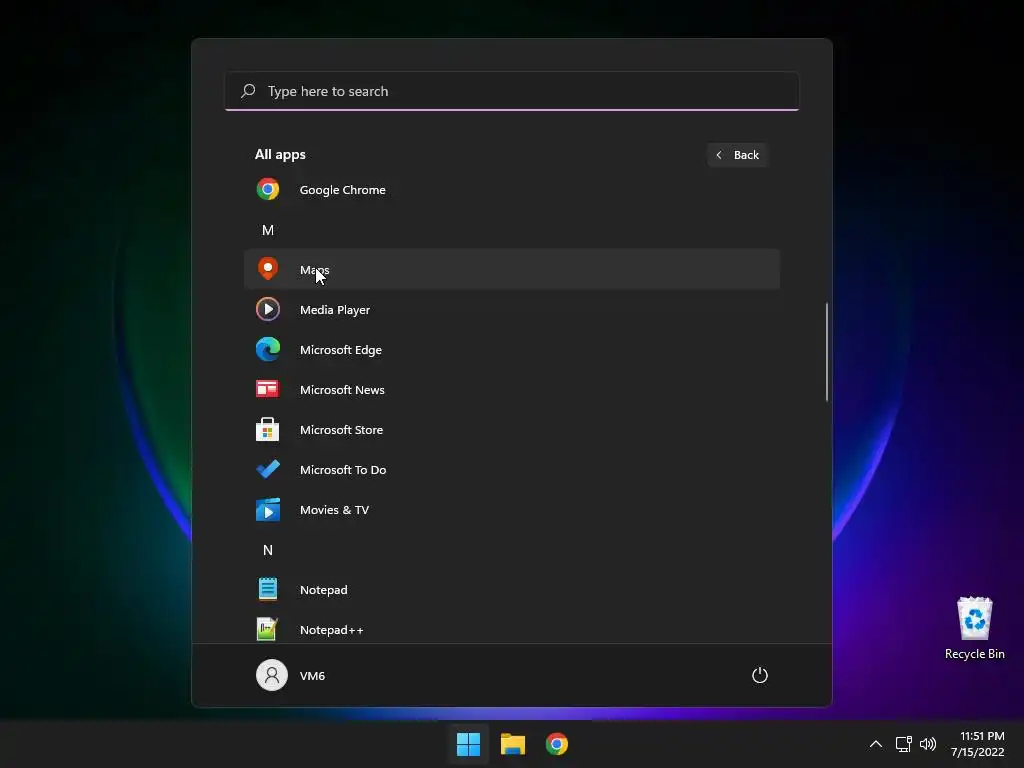Jump to letter M section header

268,230
